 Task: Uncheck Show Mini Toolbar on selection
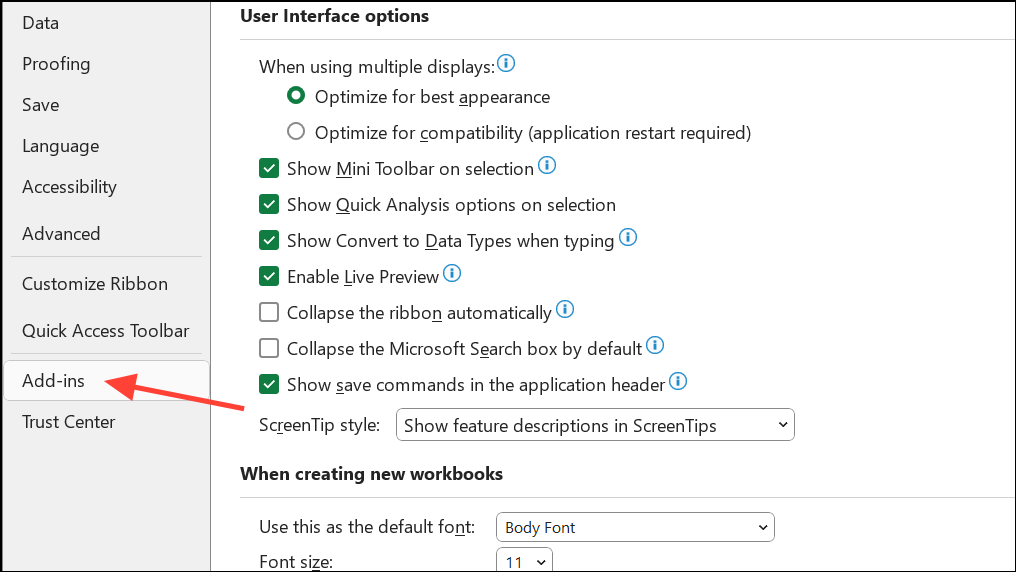[x=269, y=168]
